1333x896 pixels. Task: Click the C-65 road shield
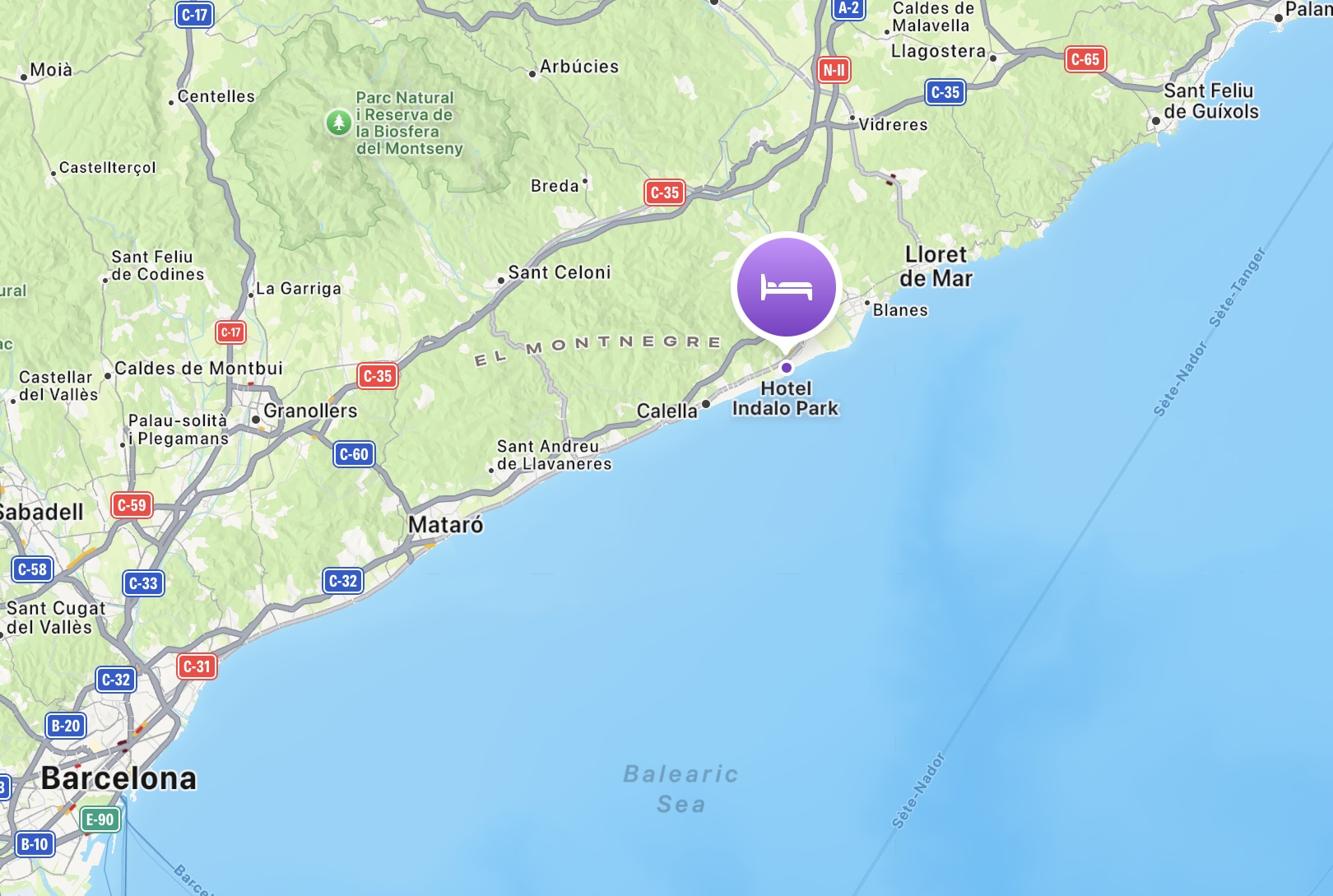coord(1085,59)
